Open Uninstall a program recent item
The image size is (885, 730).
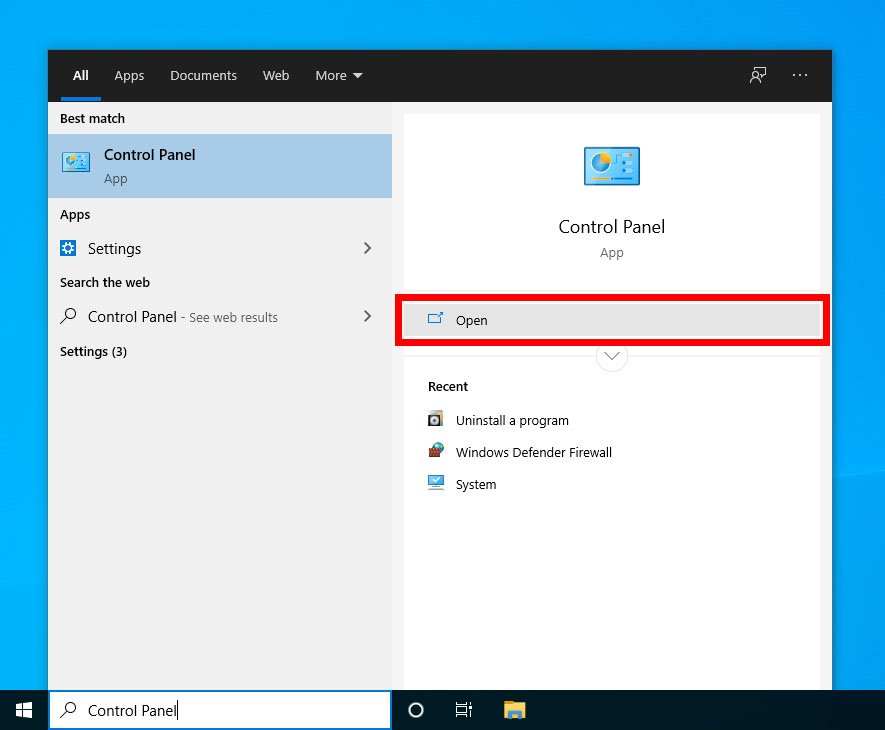(x=512, y=421)
